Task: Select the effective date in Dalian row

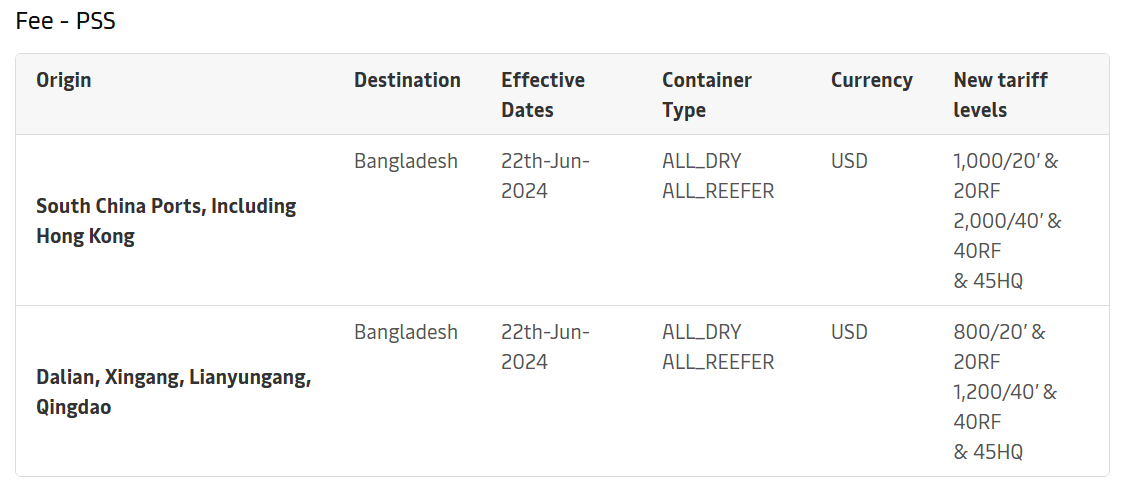Action: (545, 347)
